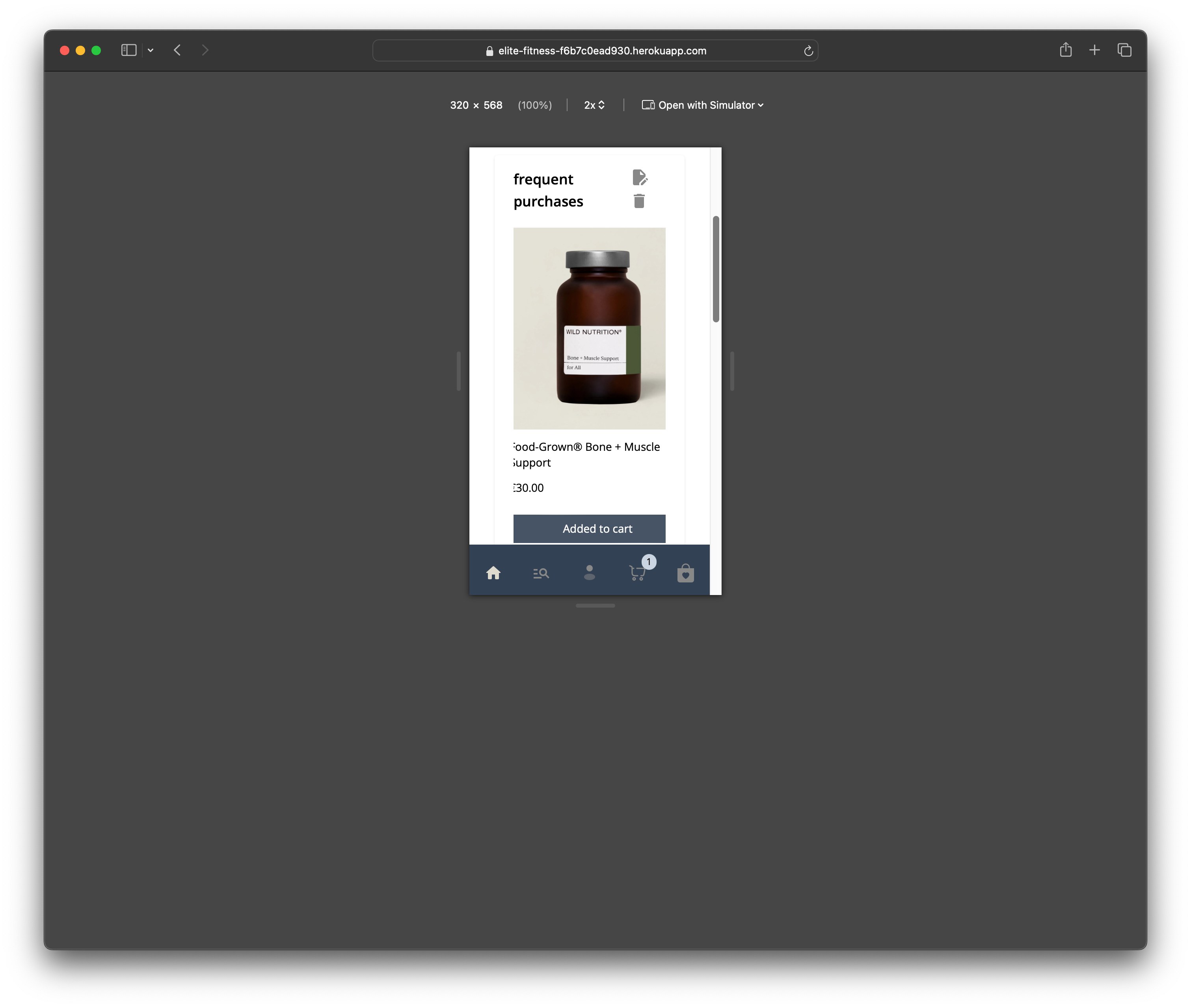Click the left-side viewport resize handle
The height and width of the screenshot is (1008, 1191).
pyautogui.click(x=458, y=371)
